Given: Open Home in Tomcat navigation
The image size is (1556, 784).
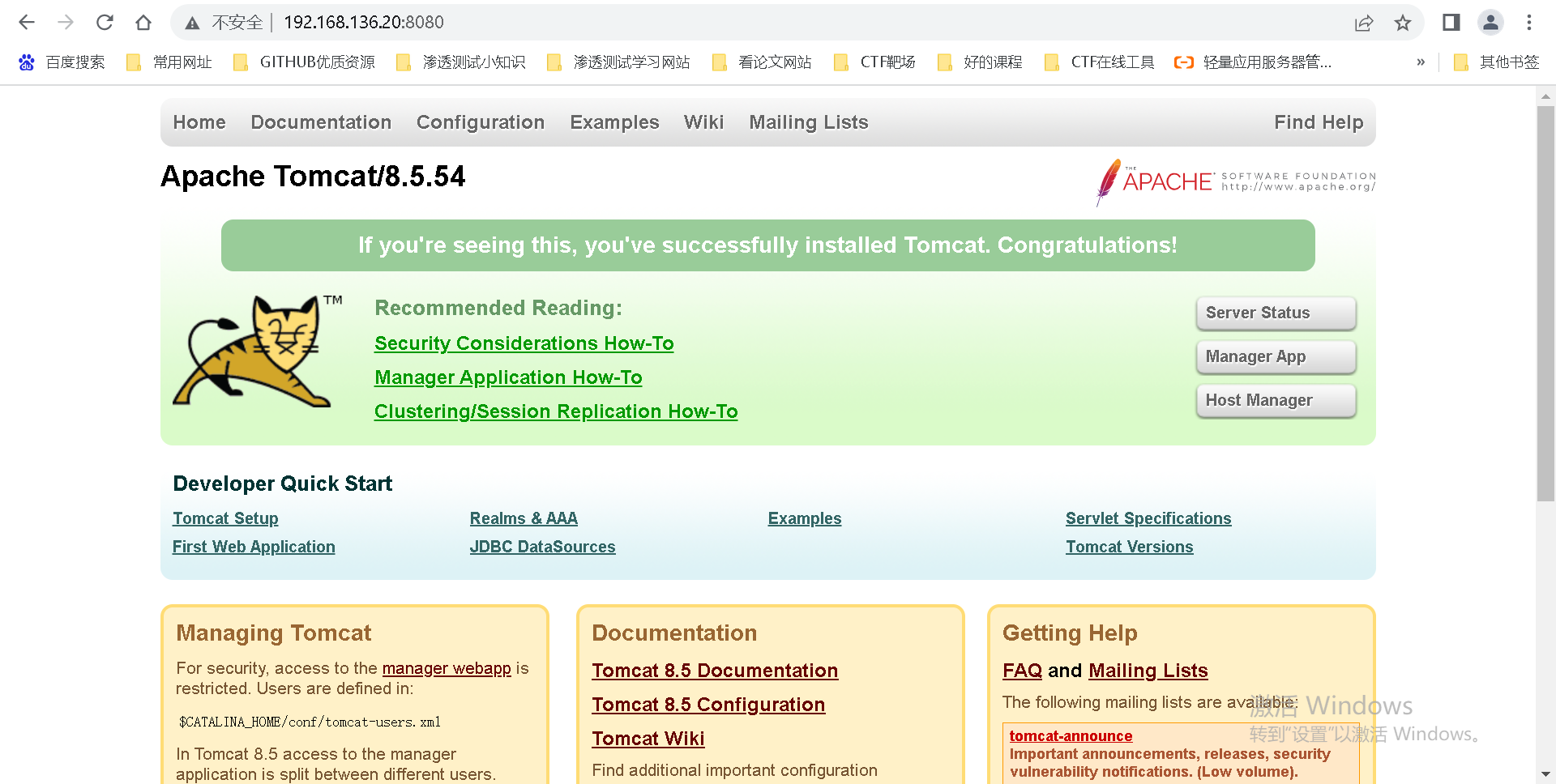Looking at the screenshot, I should [199, 122].
